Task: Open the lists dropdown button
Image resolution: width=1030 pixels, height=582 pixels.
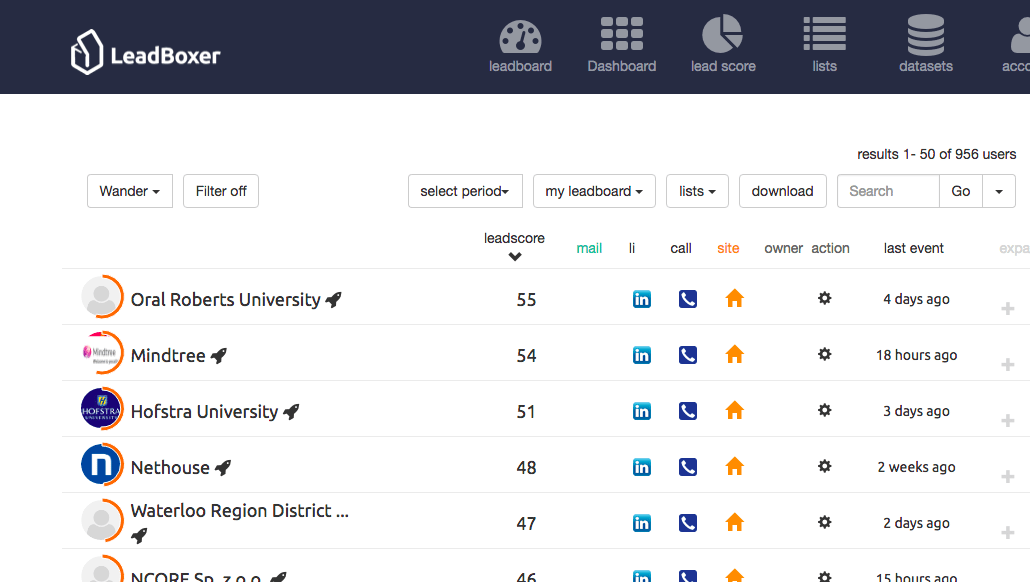Action: click(x=697, y=191)
